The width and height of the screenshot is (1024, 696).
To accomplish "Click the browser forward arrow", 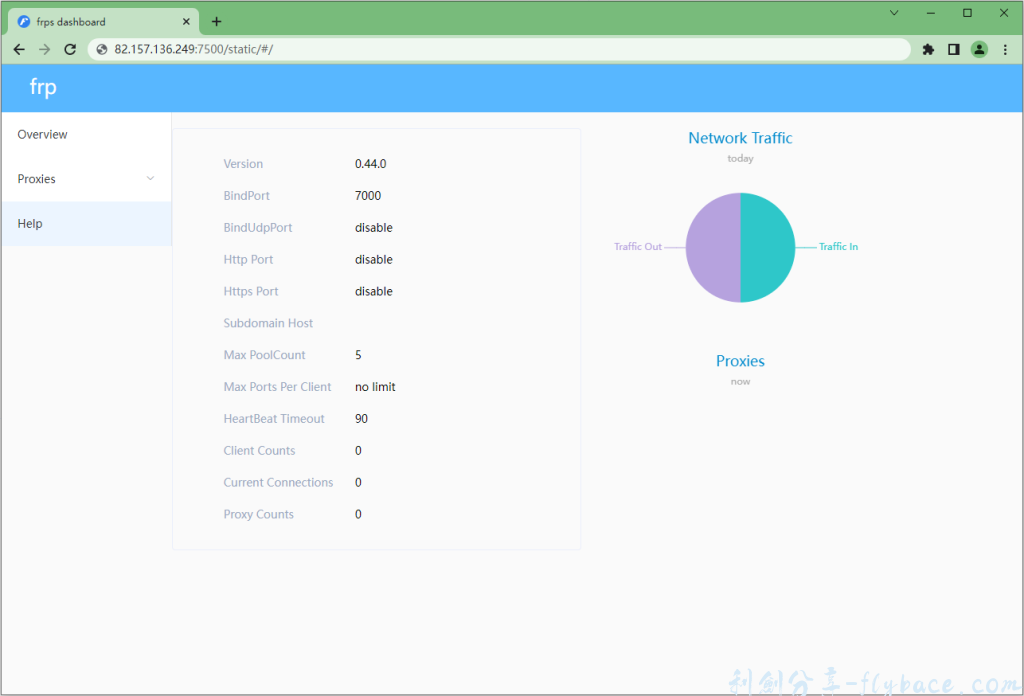I will (44, 49).
